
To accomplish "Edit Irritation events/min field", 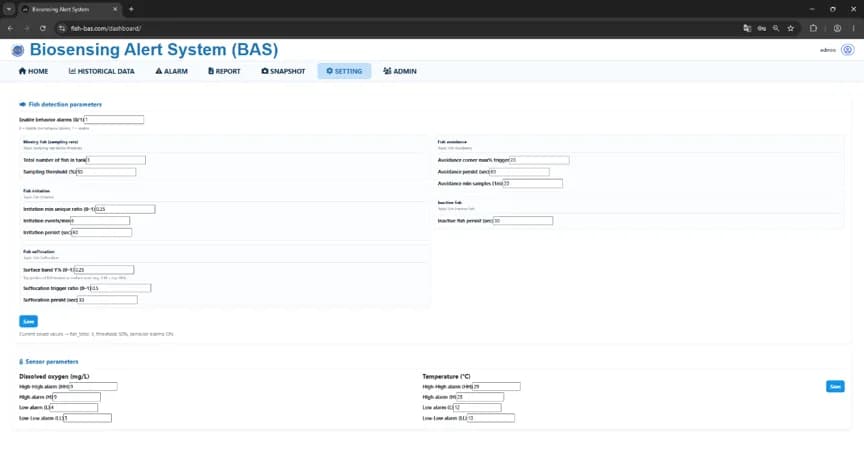I will click(100, 220).
